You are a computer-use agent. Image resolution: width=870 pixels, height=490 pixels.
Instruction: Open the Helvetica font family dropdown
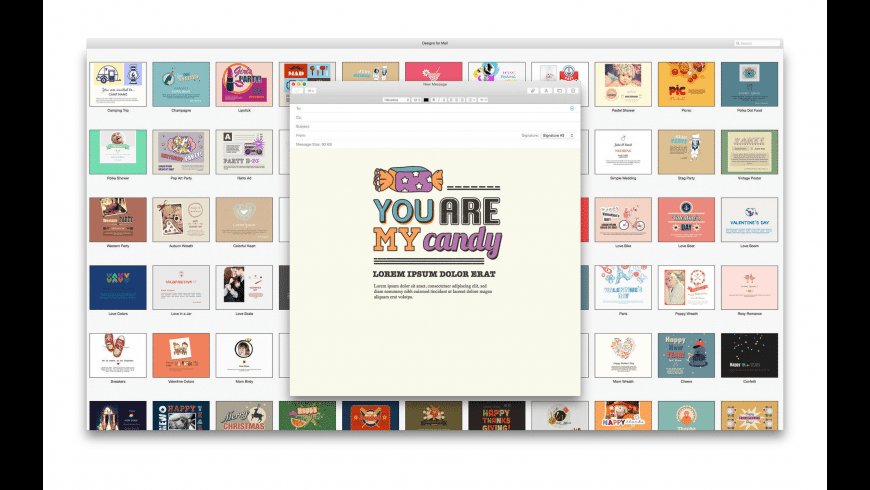click(396, 100)
